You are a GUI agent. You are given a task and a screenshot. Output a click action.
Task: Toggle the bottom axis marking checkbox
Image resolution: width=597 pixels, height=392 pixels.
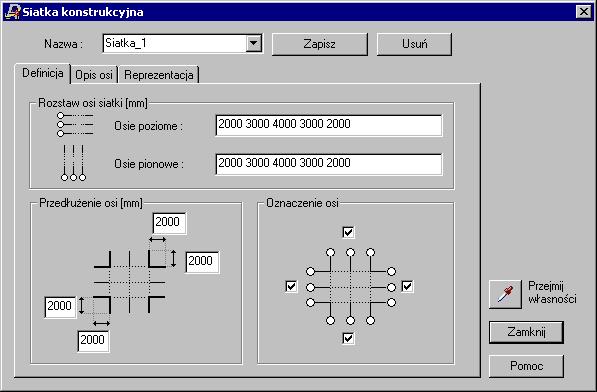[348, 338]
